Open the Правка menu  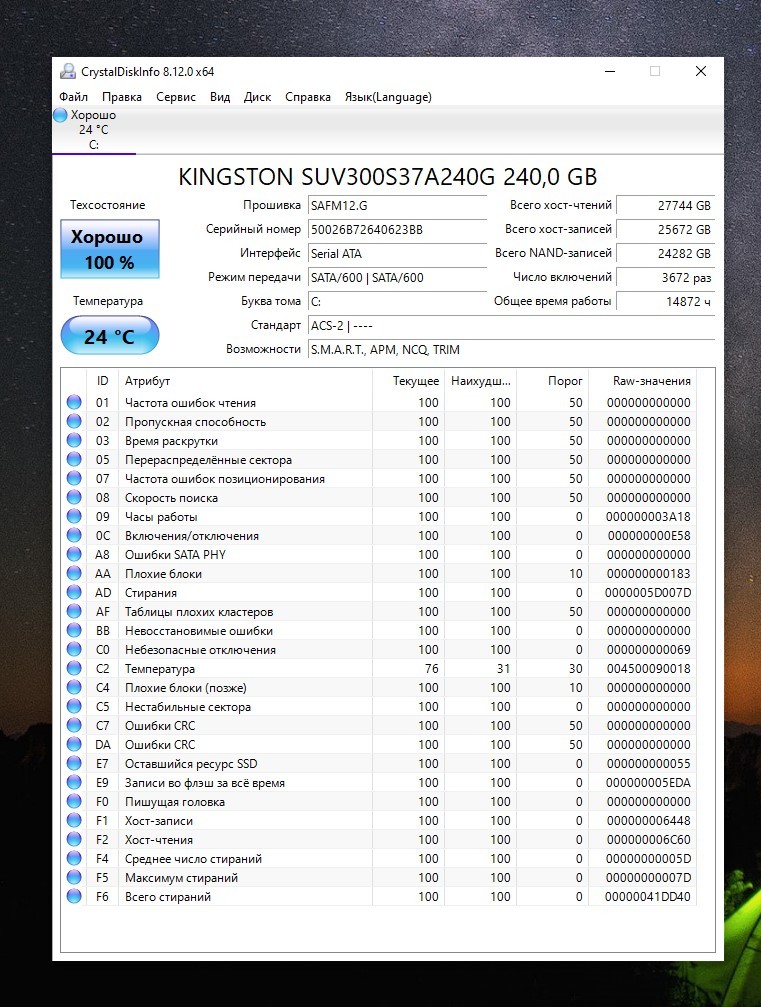click(x=121, y=97)
